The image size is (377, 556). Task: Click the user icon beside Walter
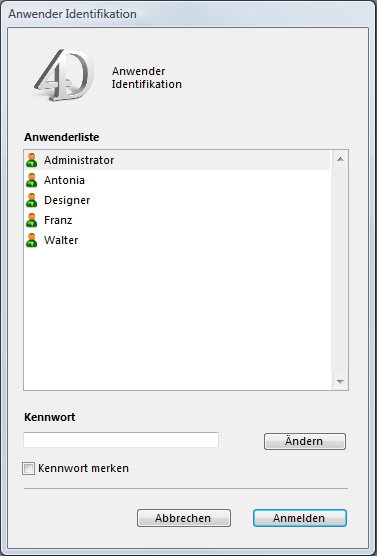click(32, 240)
